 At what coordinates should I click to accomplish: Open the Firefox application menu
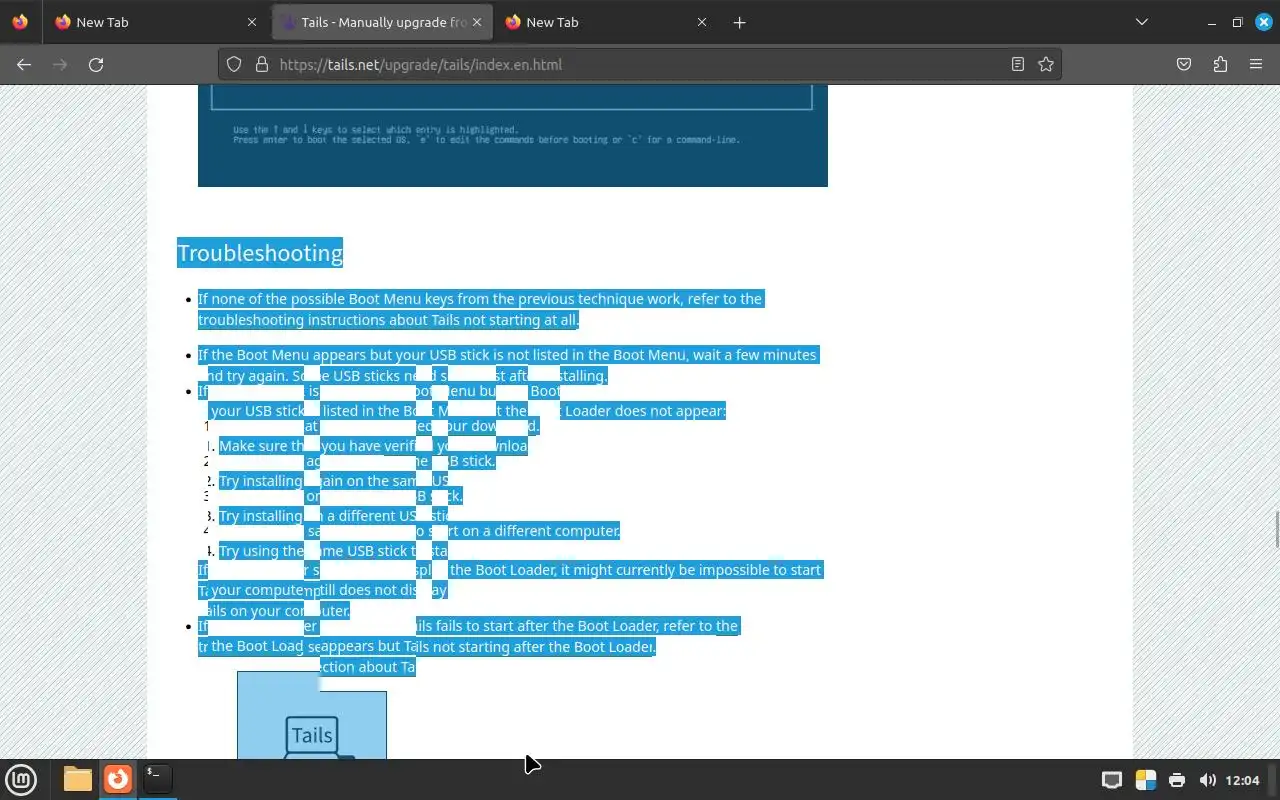[x=1256, y=64]
